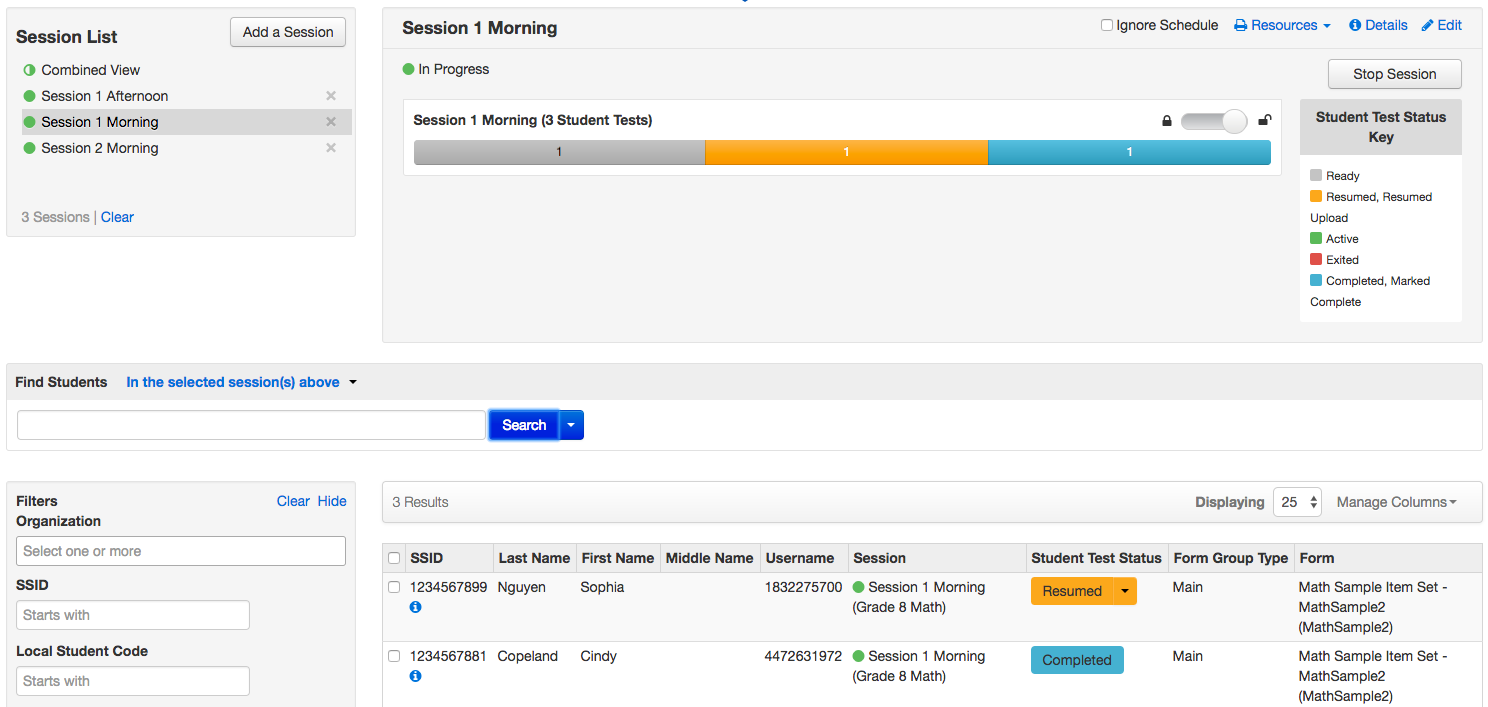Toggle the session lock switch
1488x707 pixels.
[1214, 121]
